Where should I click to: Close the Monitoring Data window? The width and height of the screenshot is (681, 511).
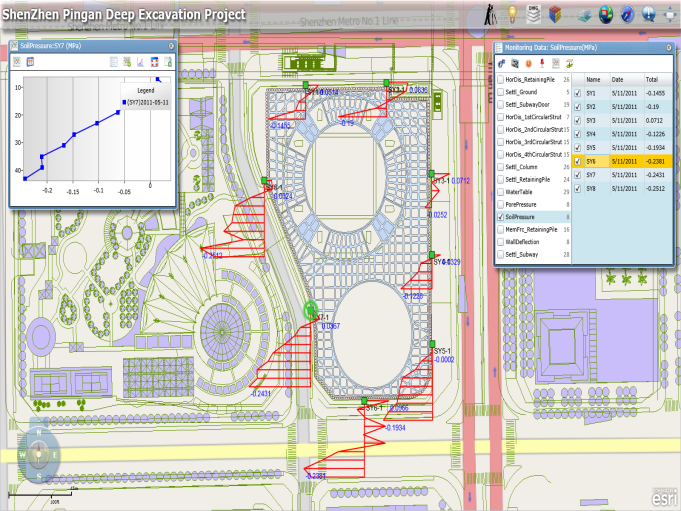coord(669,47)
